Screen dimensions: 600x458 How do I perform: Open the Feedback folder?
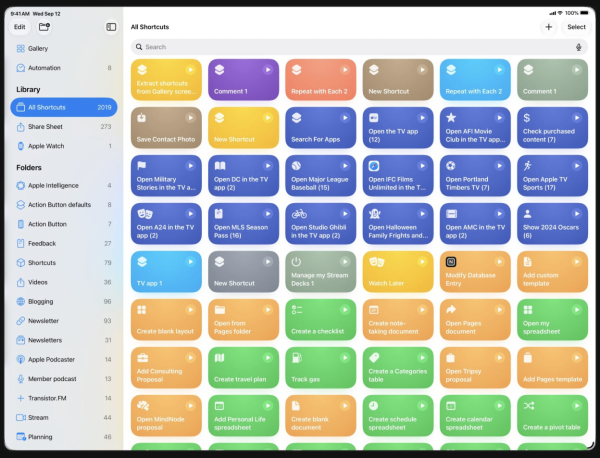coord(64,243)
